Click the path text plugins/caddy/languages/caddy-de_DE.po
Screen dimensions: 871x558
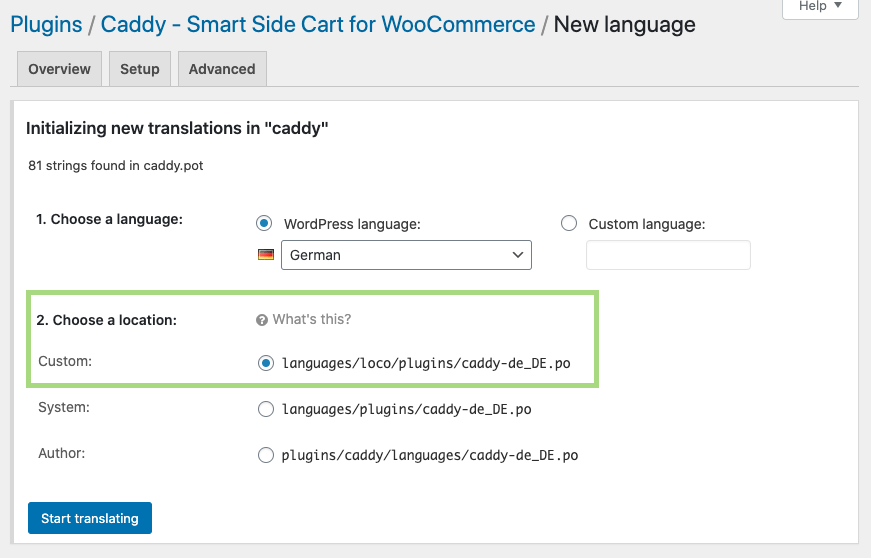tap(430, 455)
